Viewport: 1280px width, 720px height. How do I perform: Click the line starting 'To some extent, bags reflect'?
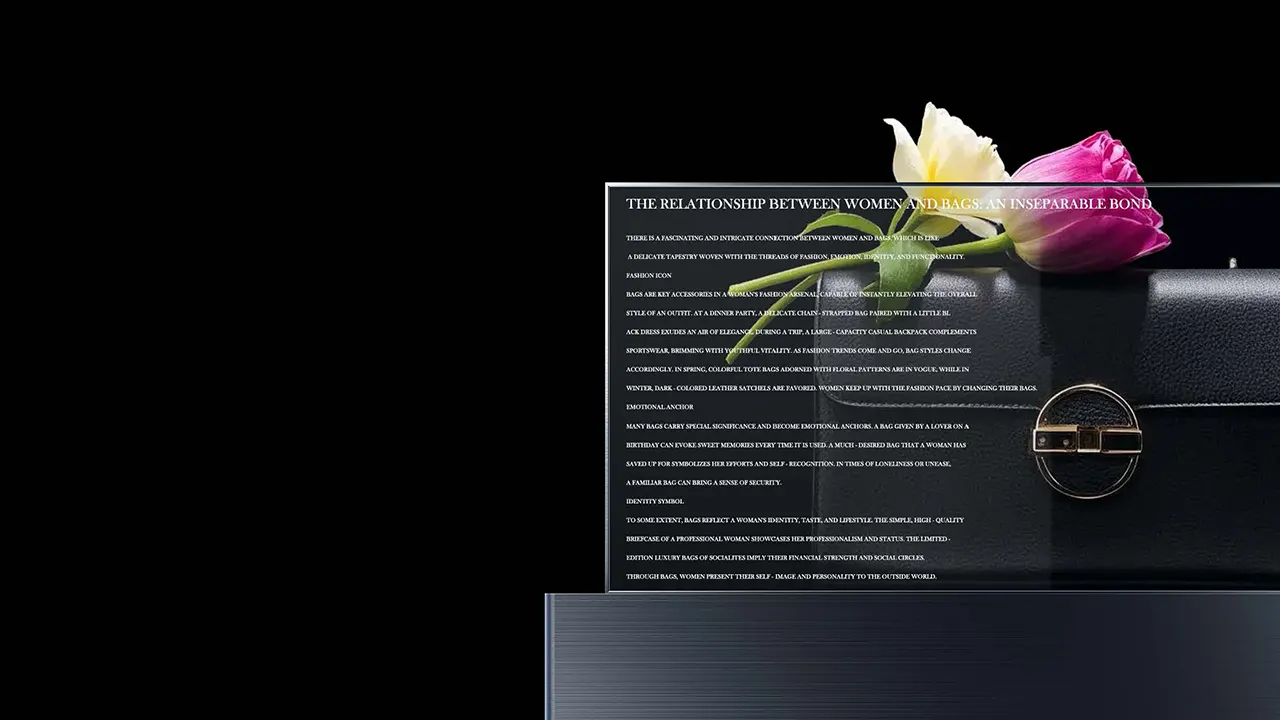(794, 520)
